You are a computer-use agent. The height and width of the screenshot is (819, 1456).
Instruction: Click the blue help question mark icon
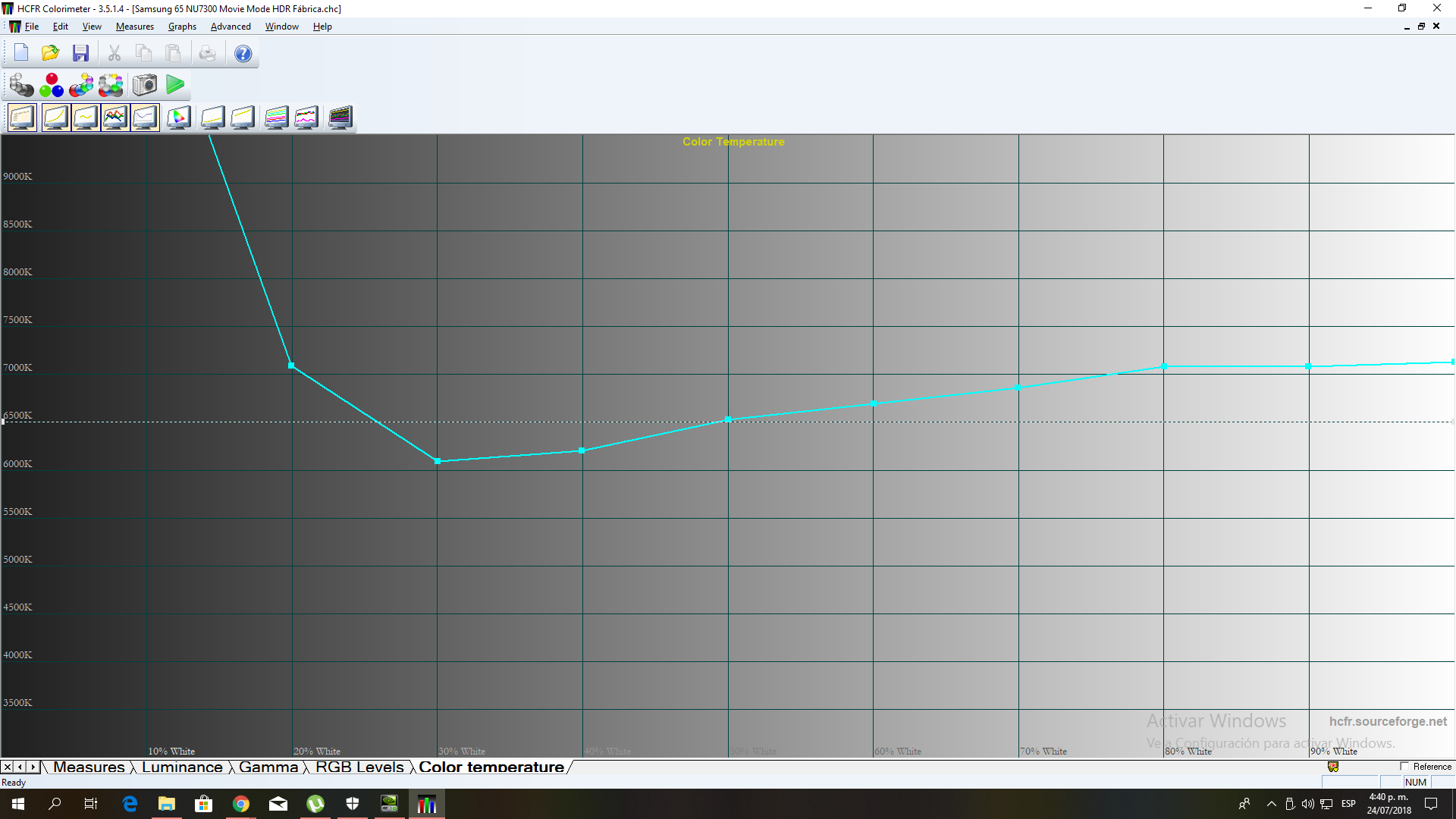(243, 53)
